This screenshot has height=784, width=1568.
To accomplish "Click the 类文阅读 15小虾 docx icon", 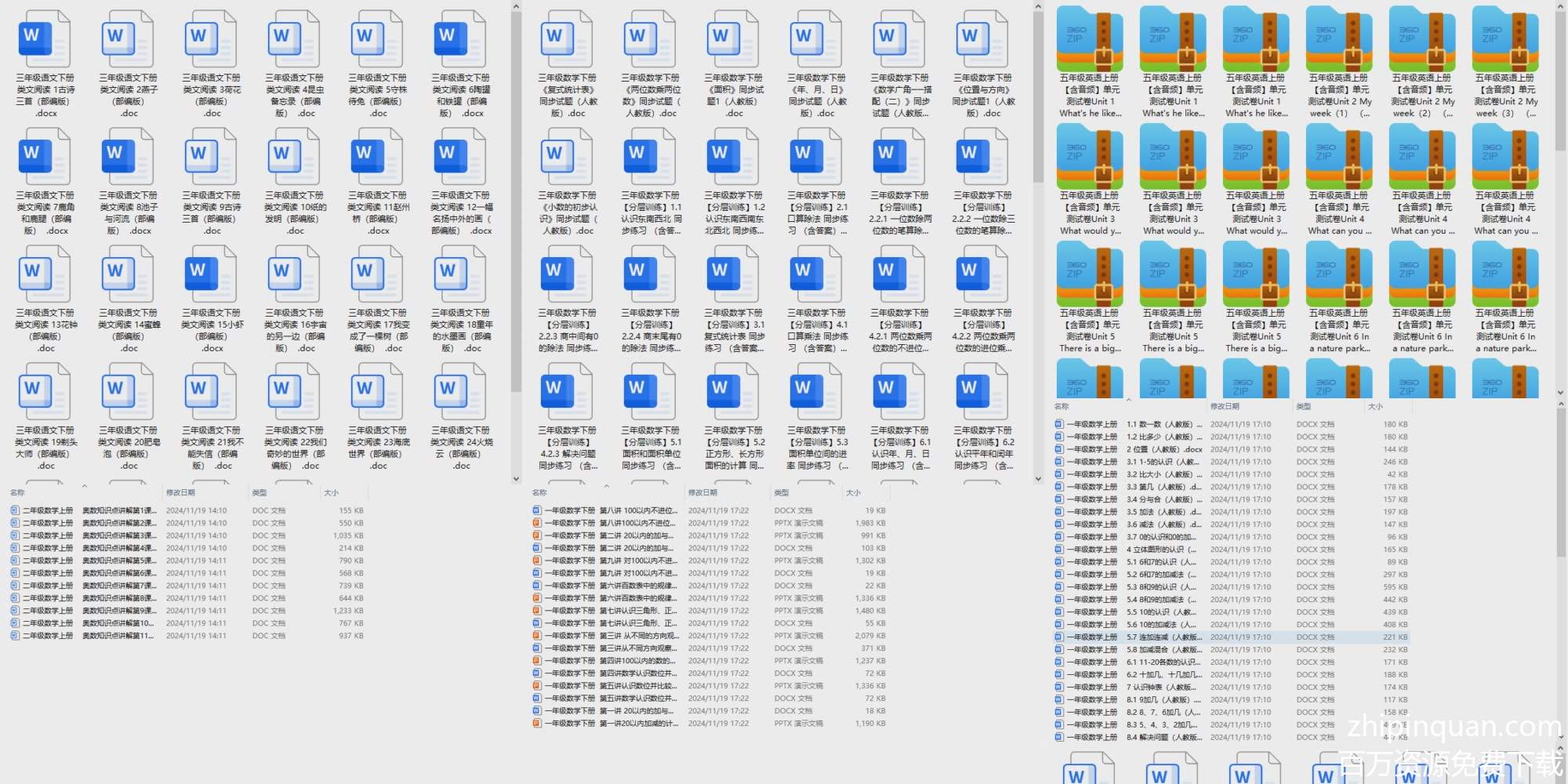I will 211,274.
